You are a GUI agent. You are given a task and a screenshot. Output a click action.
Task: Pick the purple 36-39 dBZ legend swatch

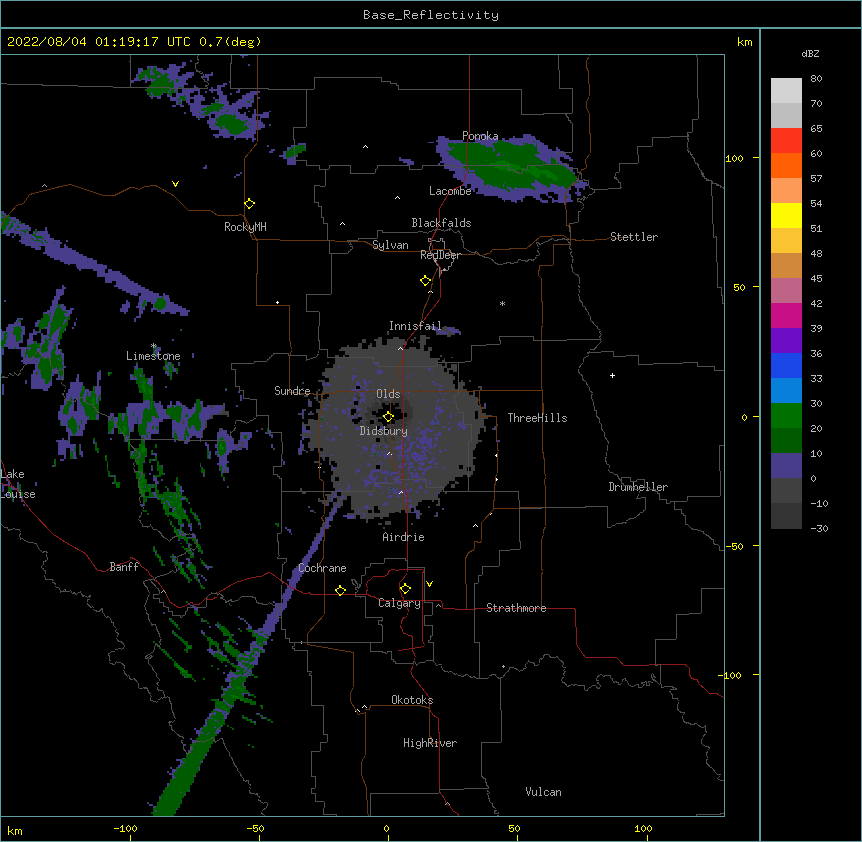[786, 341]
